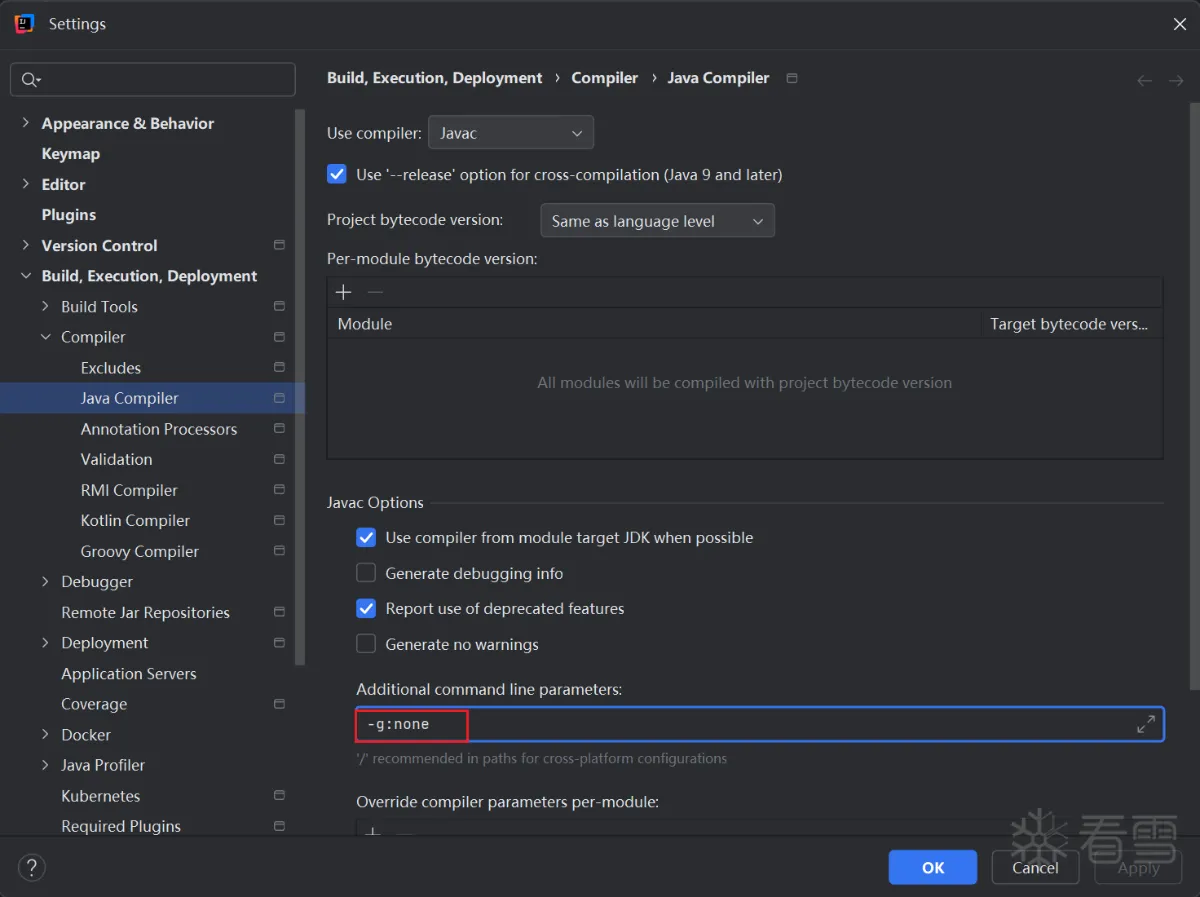Screen dimensions: 1200x897
Task: Click the back navigation arrow
Action: coord(1144,80)
